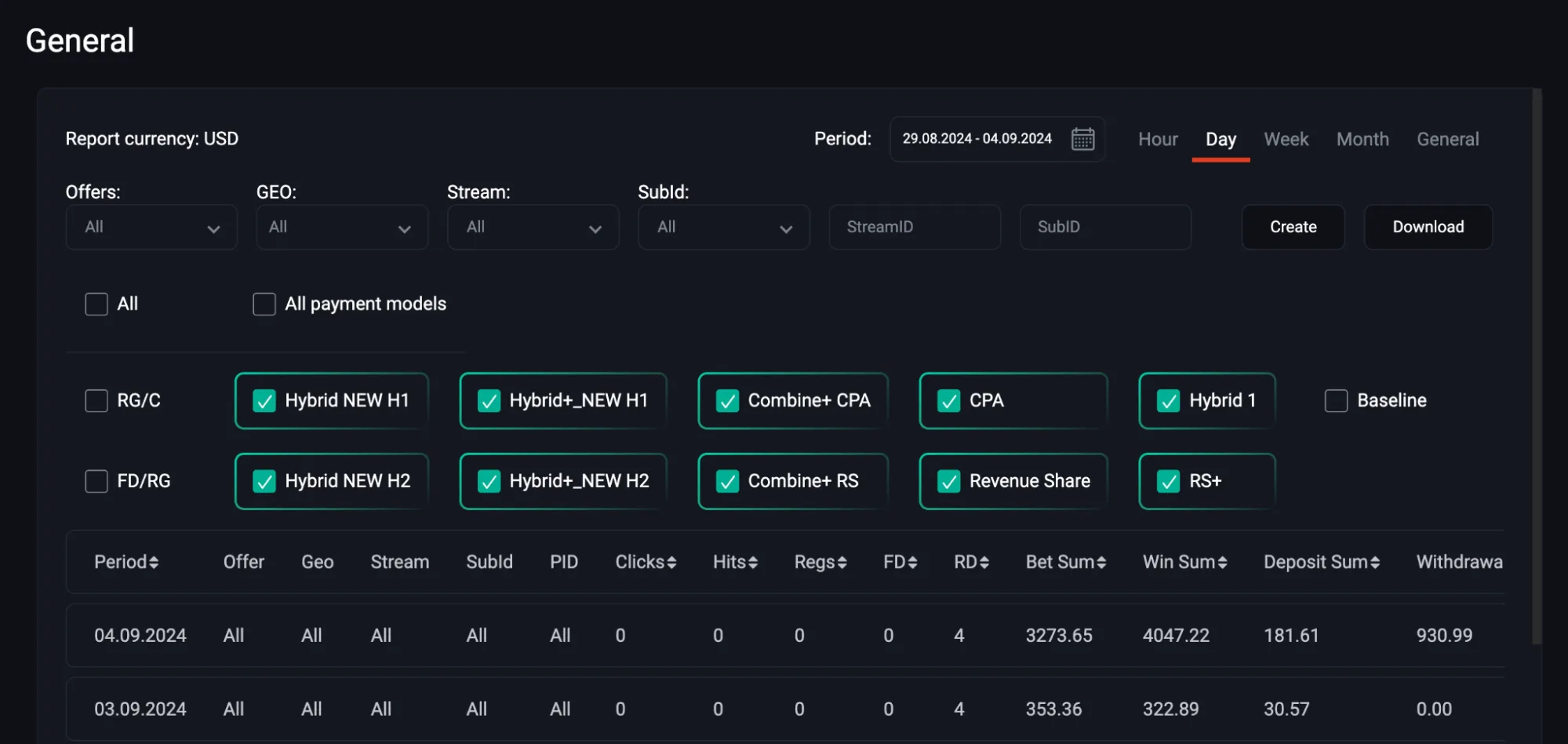Uncheck the Hybrid 1 option
The width and height of the screenshot is (1568, 744).
(1169, 401)
